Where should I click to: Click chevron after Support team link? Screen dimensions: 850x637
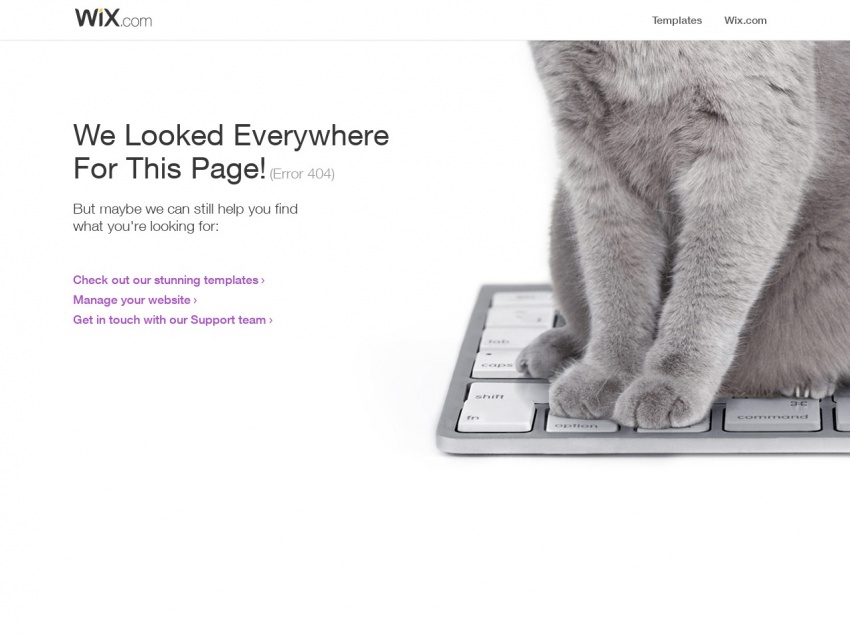click(271, 320)
